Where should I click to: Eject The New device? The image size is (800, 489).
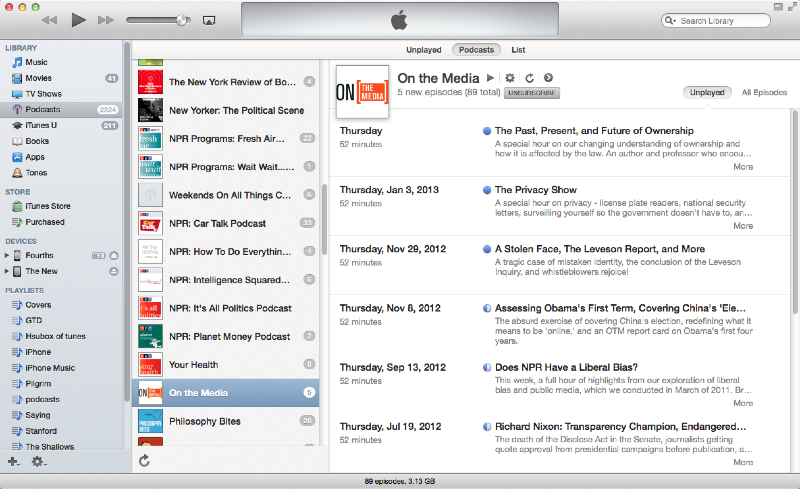pyautogui.click(x=114, y=271)
